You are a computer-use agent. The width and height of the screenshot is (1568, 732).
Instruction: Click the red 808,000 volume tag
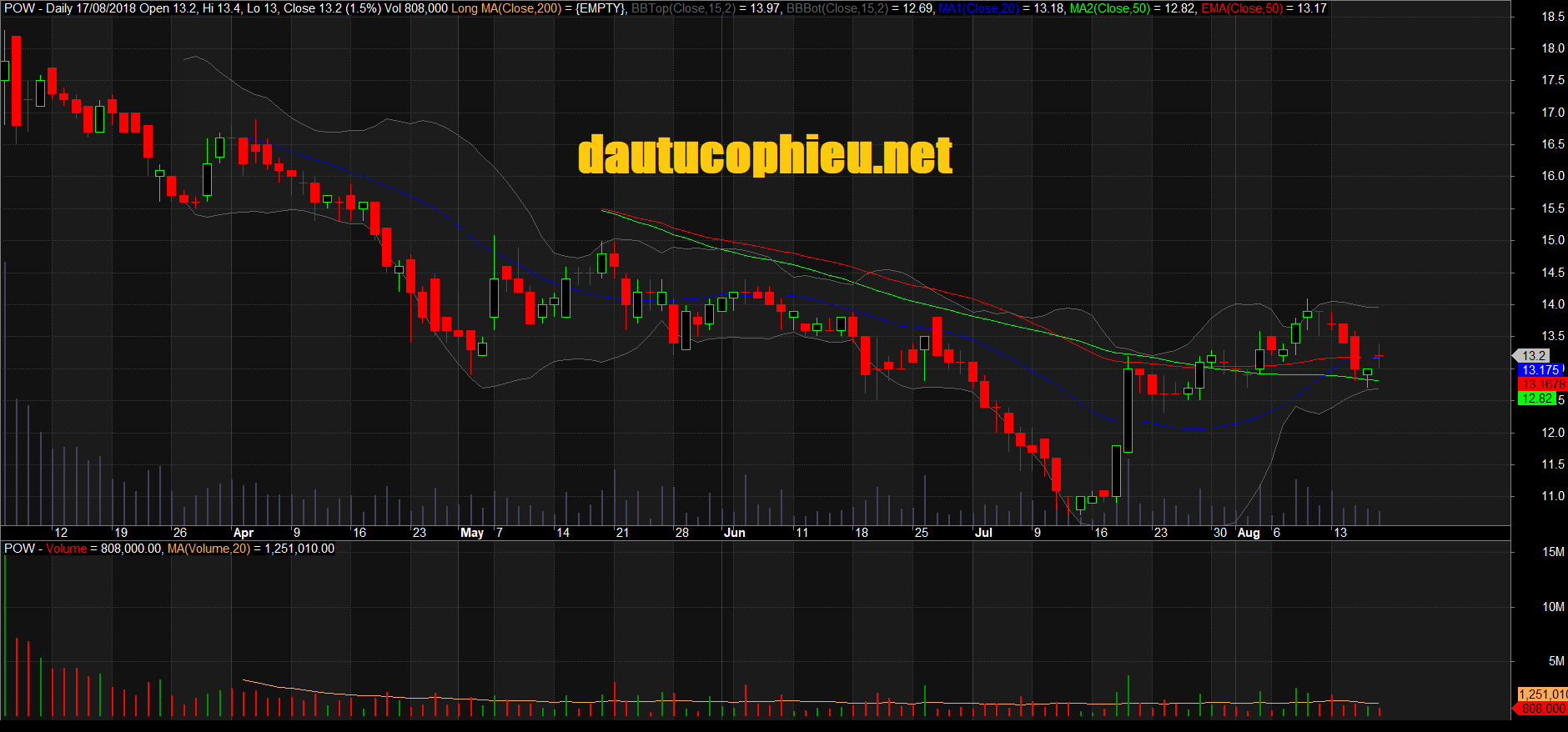(1542, 709)
